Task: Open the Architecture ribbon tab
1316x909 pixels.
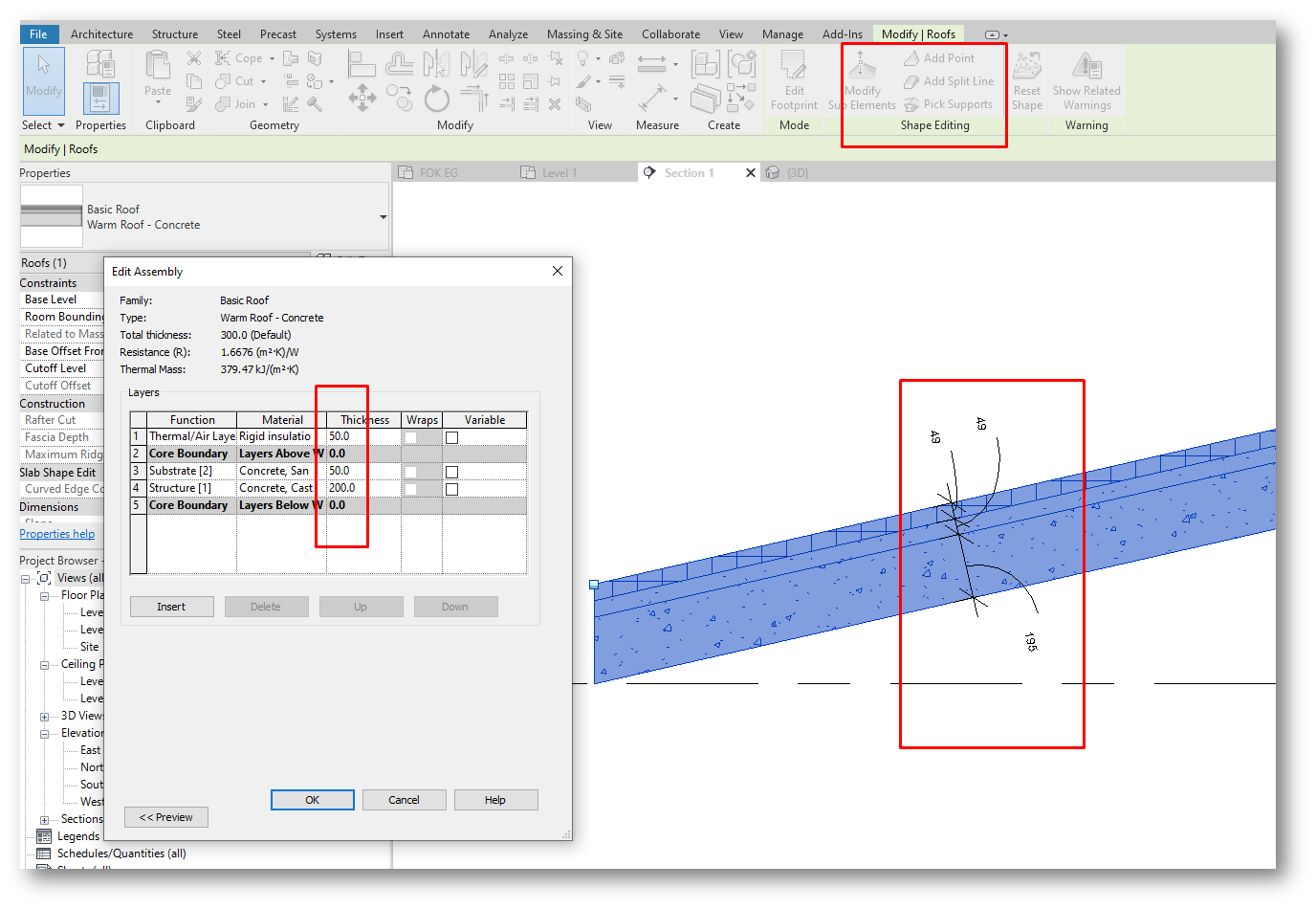Action: pos(101,34)
